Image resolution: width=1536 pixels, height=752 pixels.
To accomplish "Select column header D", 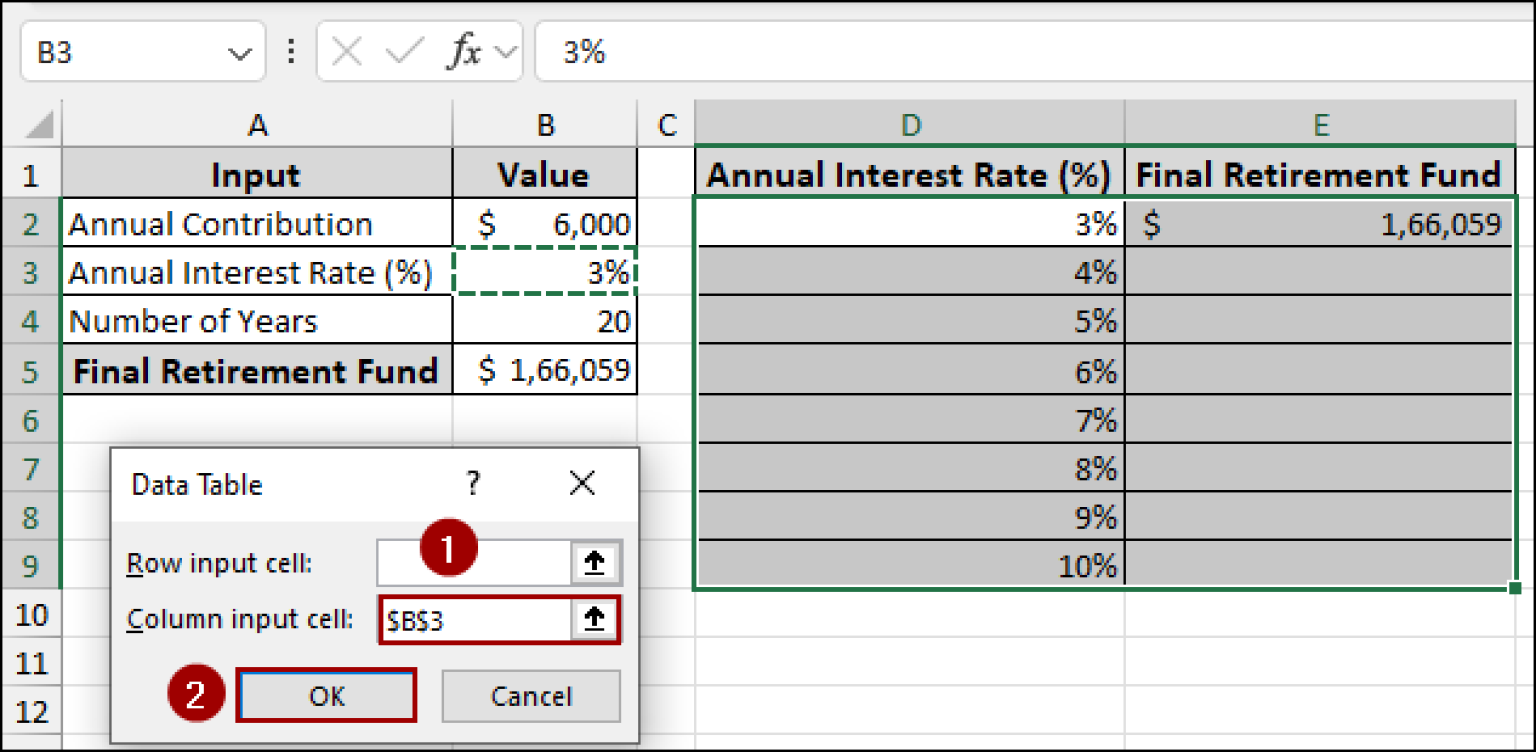I will coord(911,125).
